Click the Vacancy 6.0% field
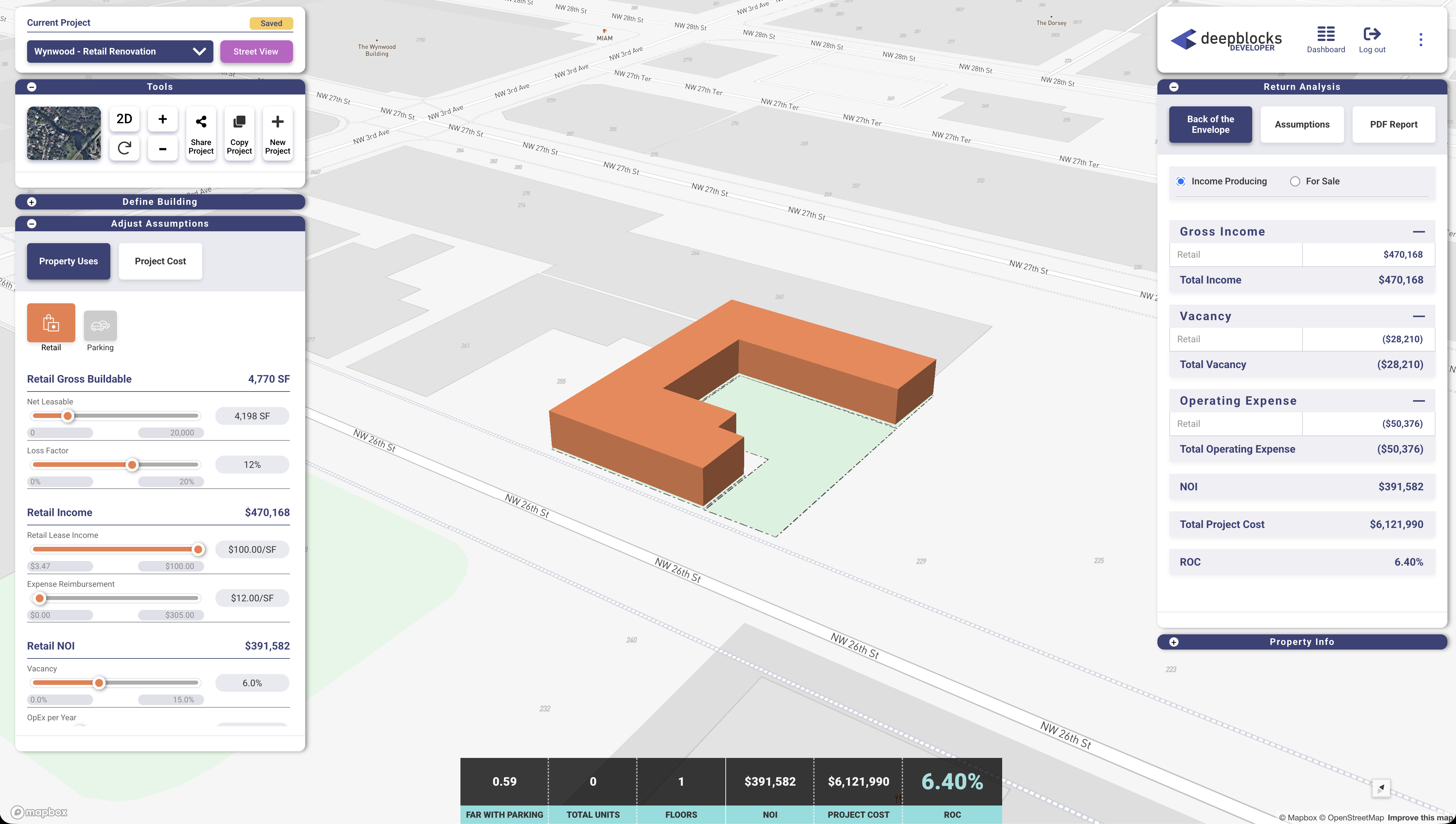Image resolution: width=1456 pixels, height=824 pixels. pyautogui.click(x=252, y=683)
